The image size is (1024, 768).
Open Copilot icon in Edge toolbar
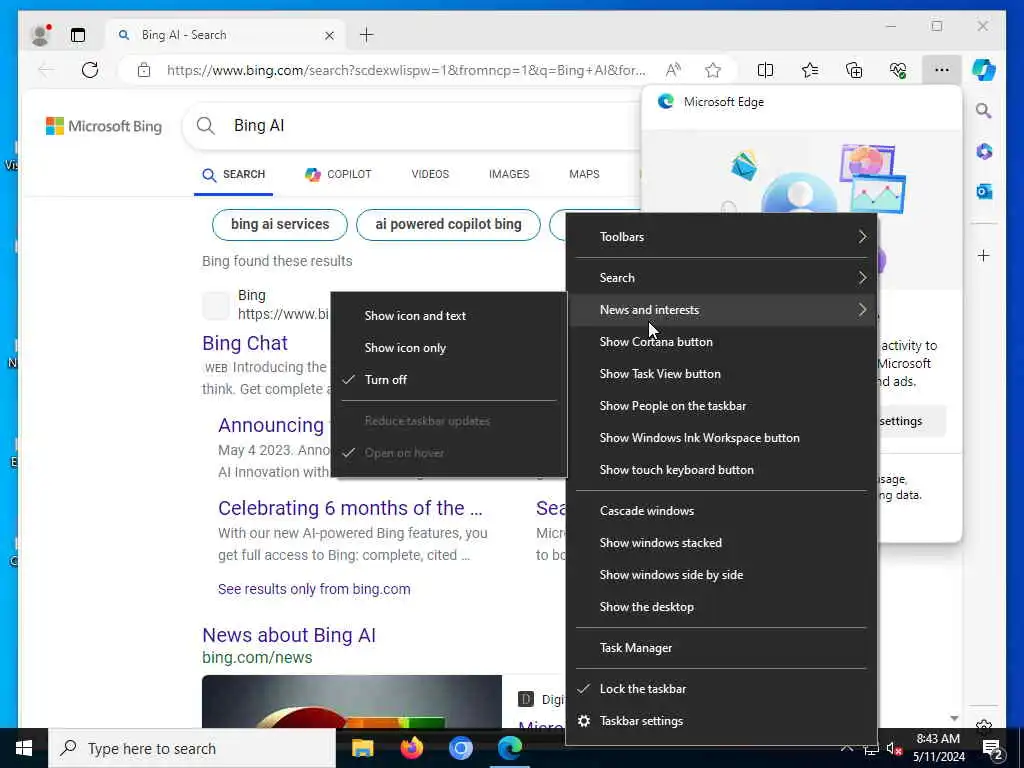pyautogui.click(x=984, y=70)
